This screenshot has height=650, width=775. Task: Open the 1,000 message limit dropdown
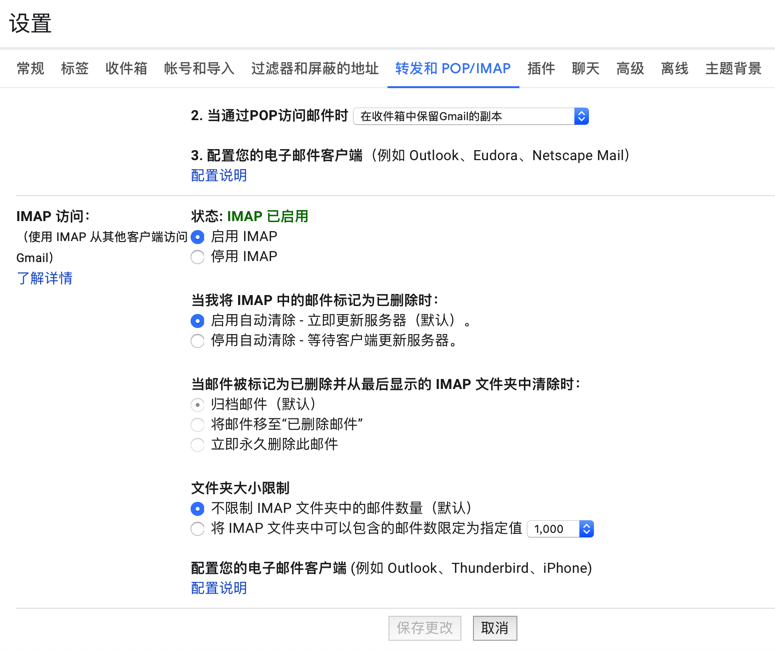pos(561,529)
